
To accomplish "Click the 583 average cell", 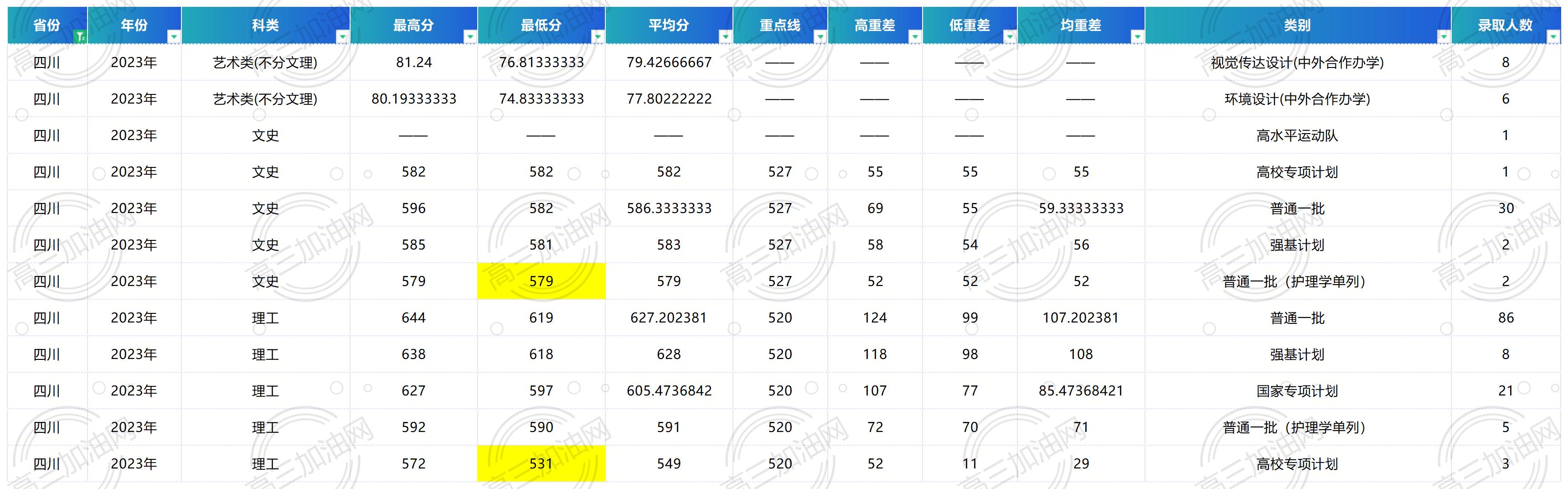I will [669, 245].
